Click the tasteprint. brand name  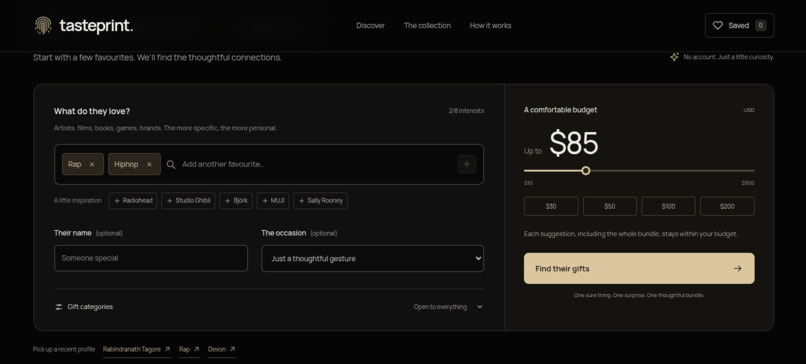pos(96,26)
